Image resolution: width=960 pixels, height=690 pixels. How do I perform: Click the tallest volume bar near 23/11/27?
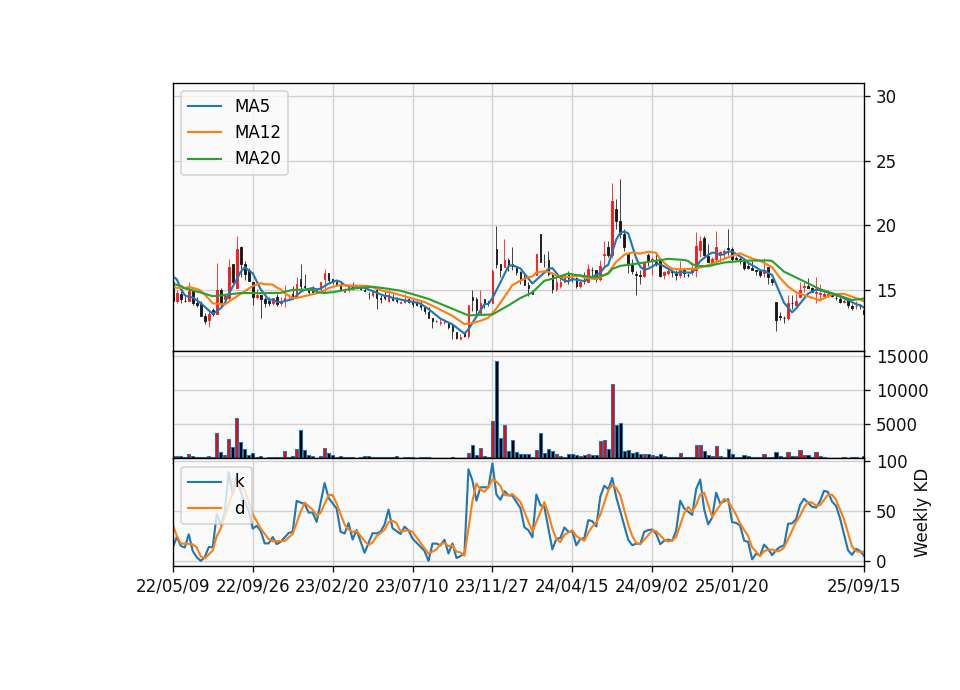click(497, 410)
